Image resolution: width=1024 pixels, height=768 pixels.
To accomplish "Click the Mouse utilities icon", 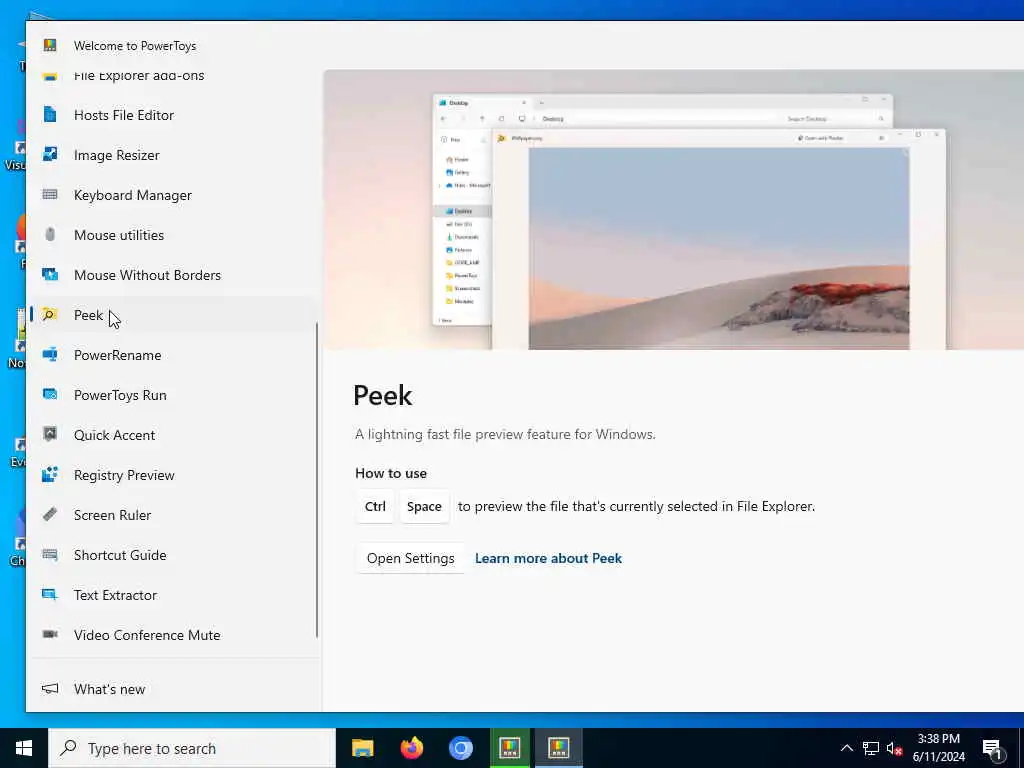I will pyautogui.click(x=50, y=234).
